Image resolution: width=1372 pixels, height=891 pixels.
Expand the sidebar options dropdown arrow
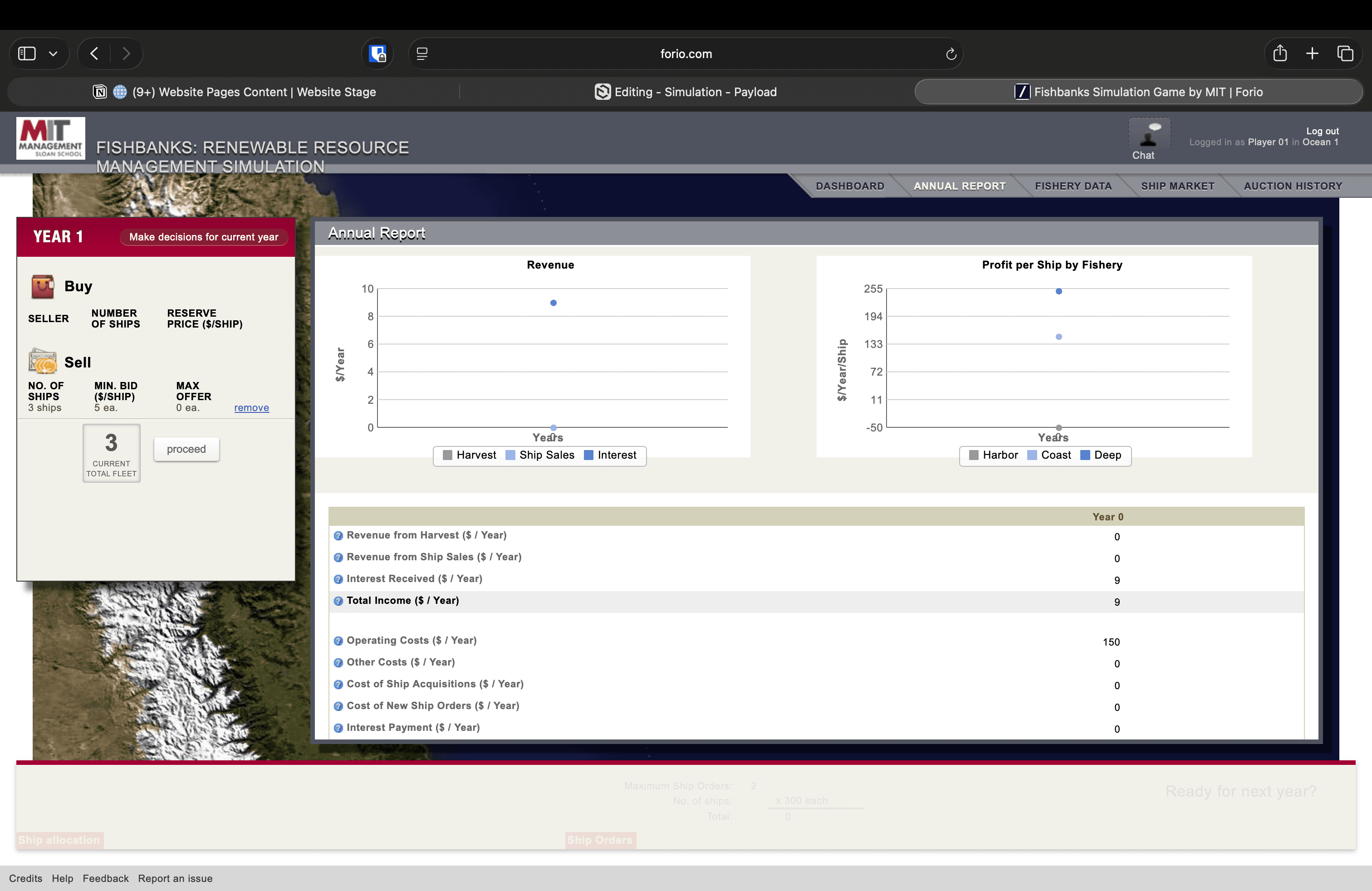pyautogui.click(x=53, y=54)
